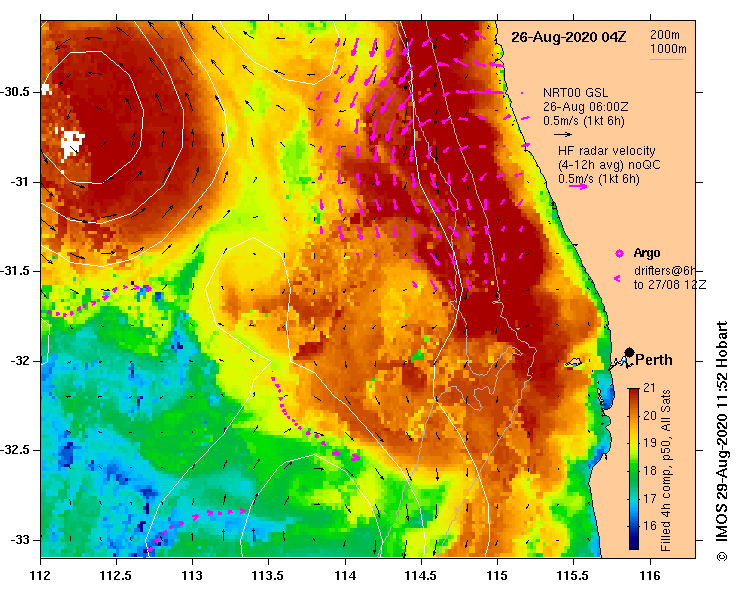Click the colorbar value 21
This screenshot has height=592, width=739.
tap(649, 388)
